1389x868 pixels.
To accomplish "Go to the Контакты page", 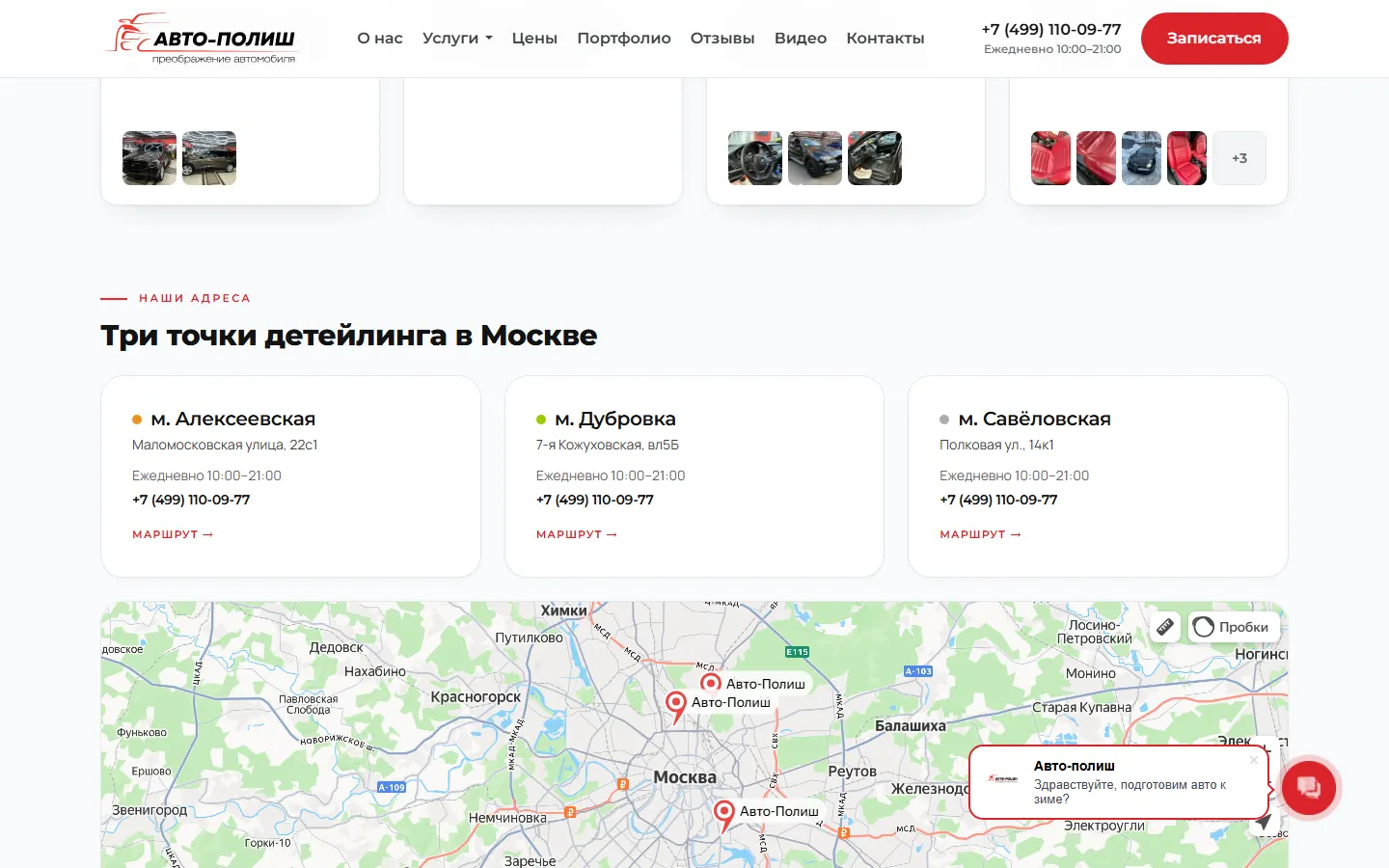I will [885, 39].
